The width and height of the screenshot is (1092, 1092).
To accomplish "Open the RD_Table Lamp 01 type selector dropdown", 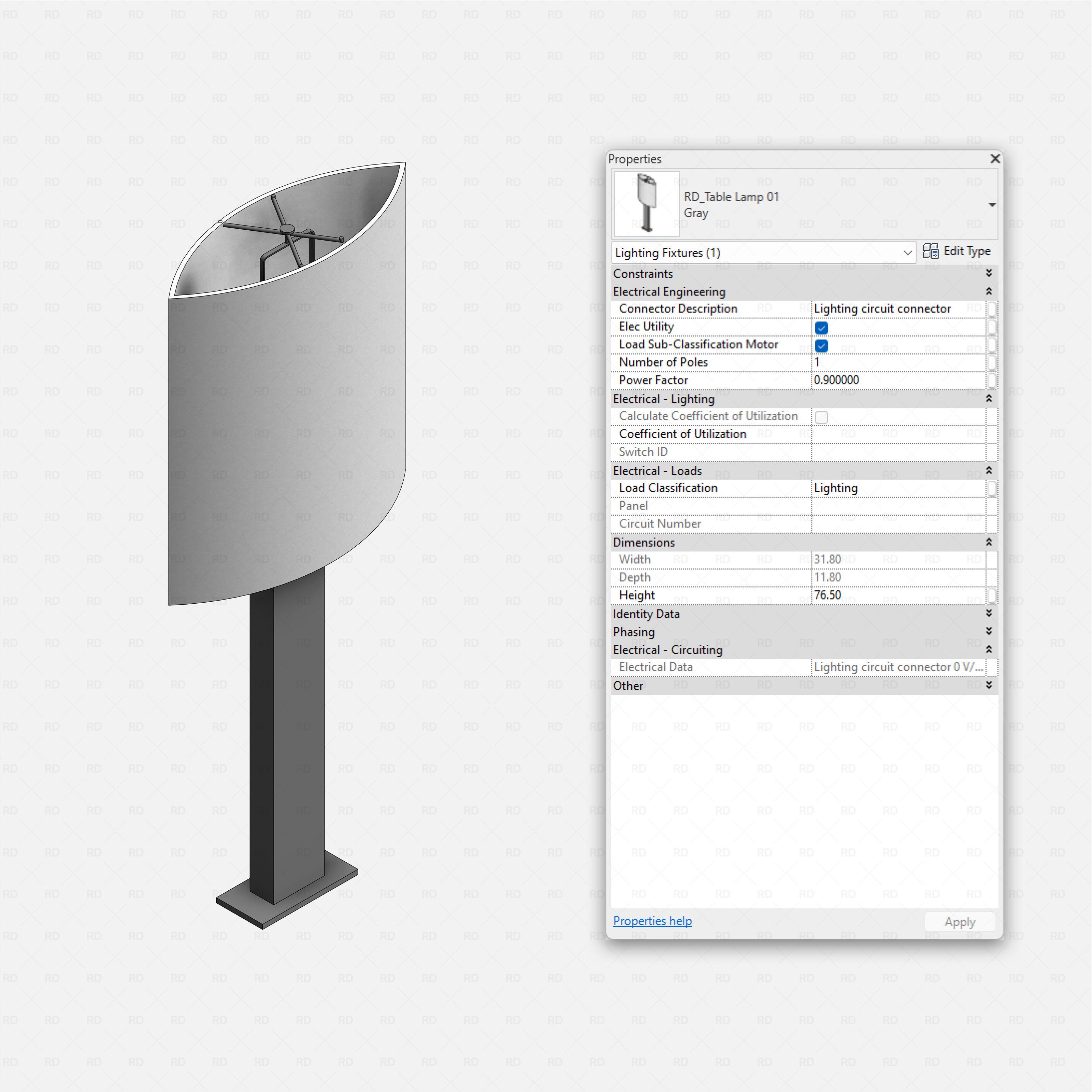I will 992,205.
